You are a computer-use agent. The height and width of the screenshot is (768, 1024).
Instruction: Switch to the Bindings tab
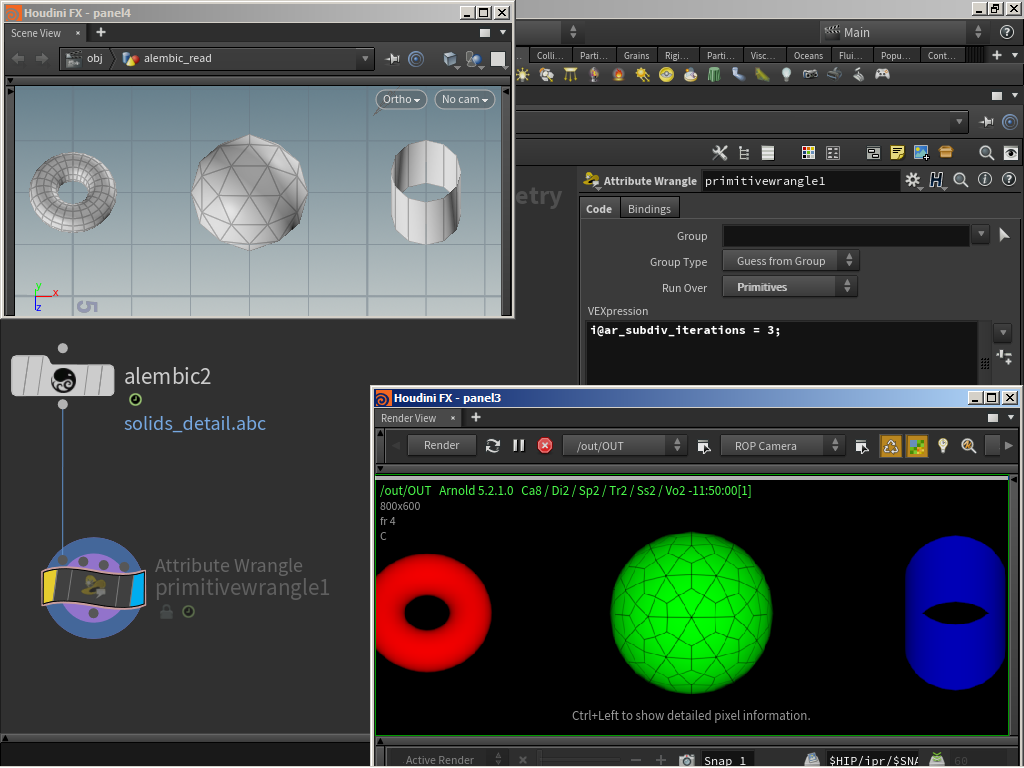click(649, 209)
